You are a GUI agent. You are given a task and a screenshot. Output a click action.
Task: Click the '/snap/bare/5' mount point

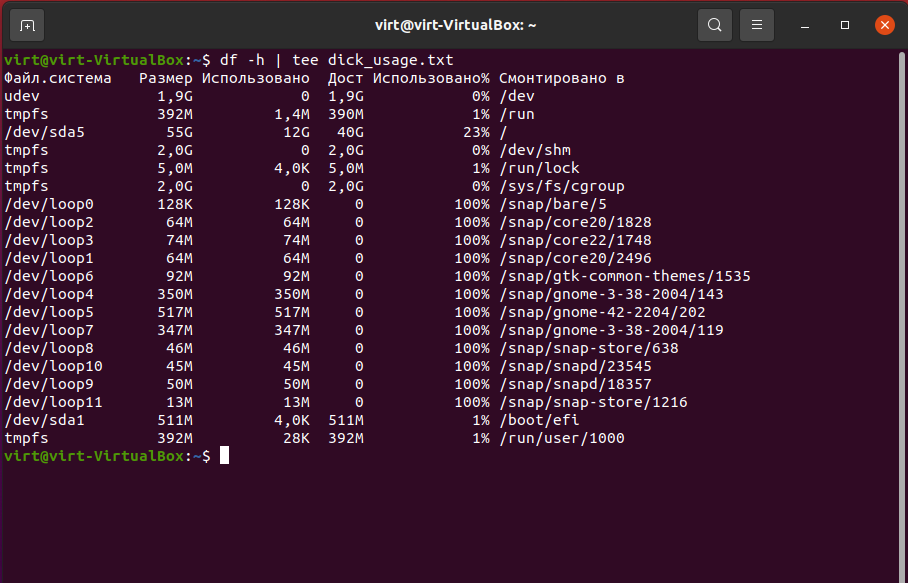(553, 204)
